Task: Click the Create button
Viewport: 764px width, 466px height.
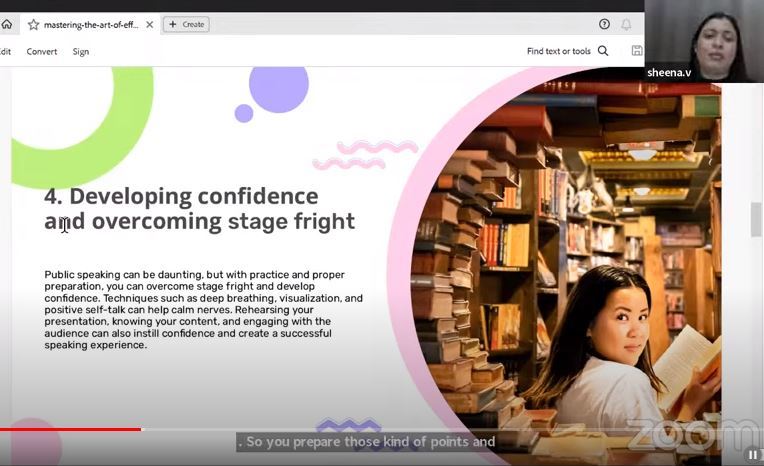Action: 187,24
